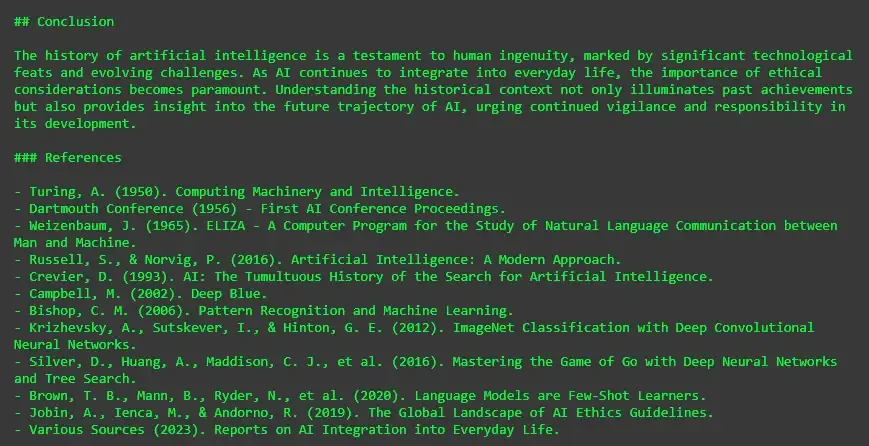The width and height of the screenshot is (869, 446).
Task: Click the Campbell, M. (2002) Deep Blue reference
Action: 141,294
